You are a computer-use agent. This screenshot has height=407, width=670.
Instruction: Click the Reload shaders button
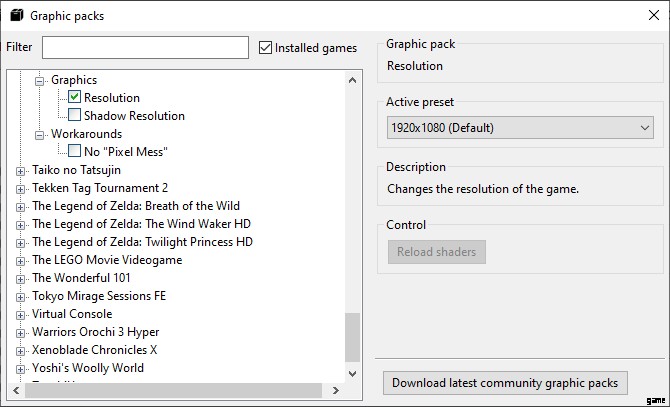437,252
